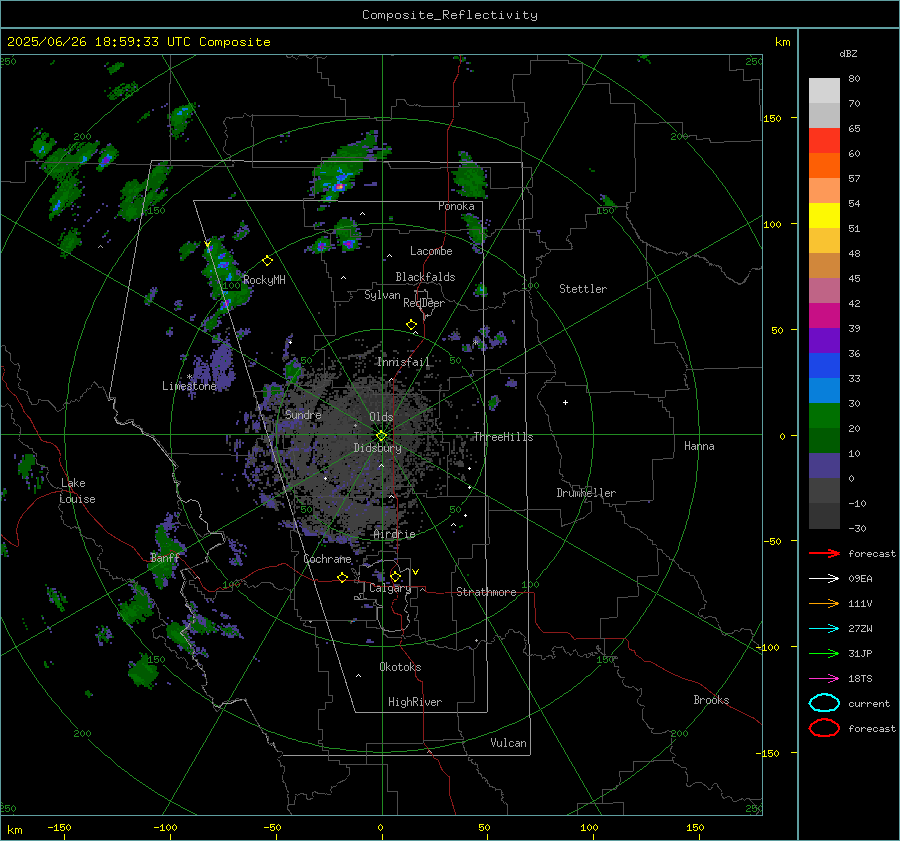Click the Hanna map label
Screen dimensions: 900x841
[699, 446]
